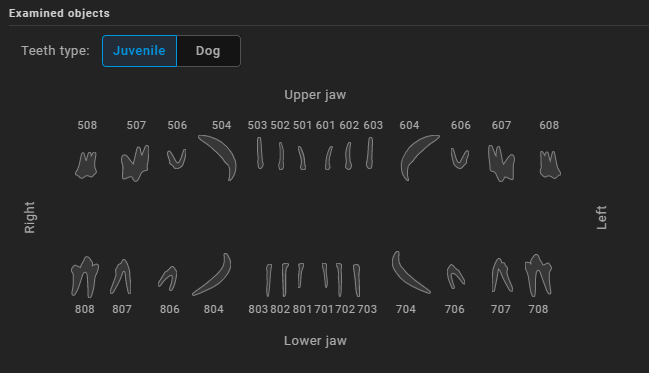Select lower incisor tooth 801
649x373 pixels.
pos(300,275)
